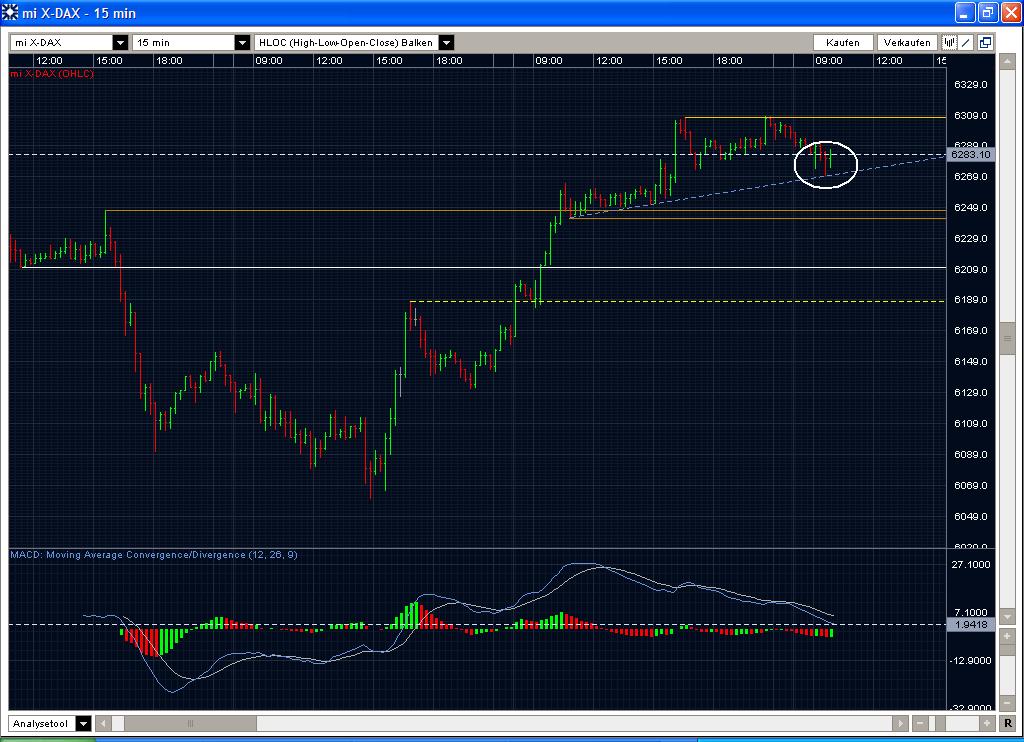1024x742 pixels.
Task: Click the 7.1000 MACD axis label
Action: (x=970, y=612)
